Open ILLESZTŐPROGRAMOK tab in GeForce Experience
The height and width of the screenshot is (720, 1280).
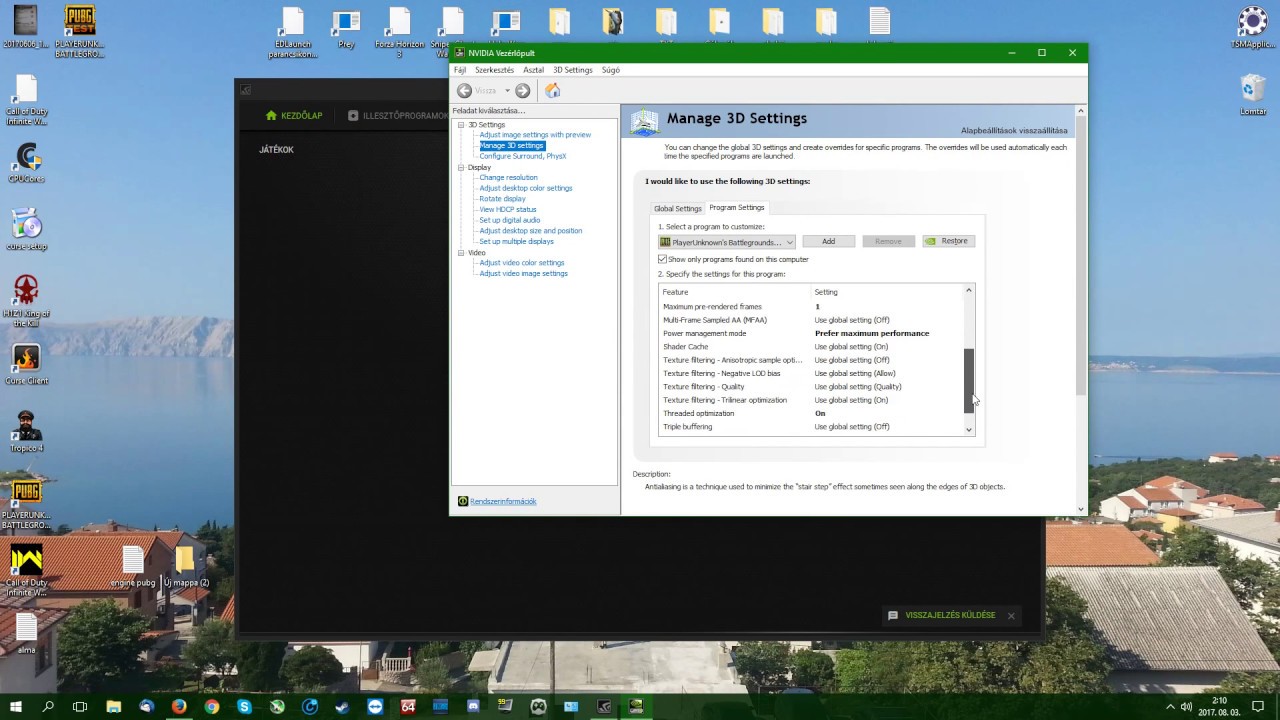398,116
